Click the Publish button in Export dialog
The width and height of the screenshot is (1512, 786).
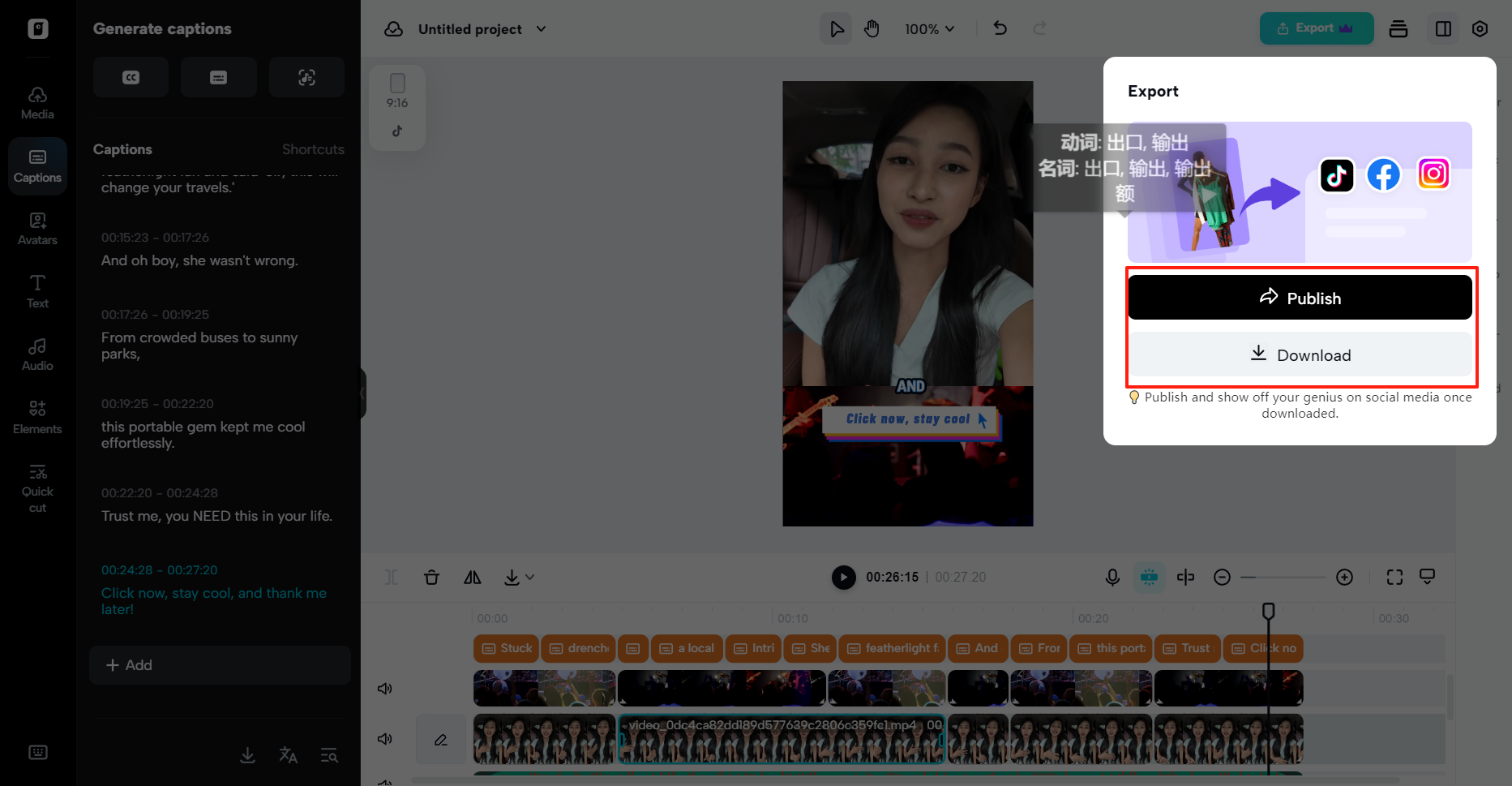[1300, 297]
